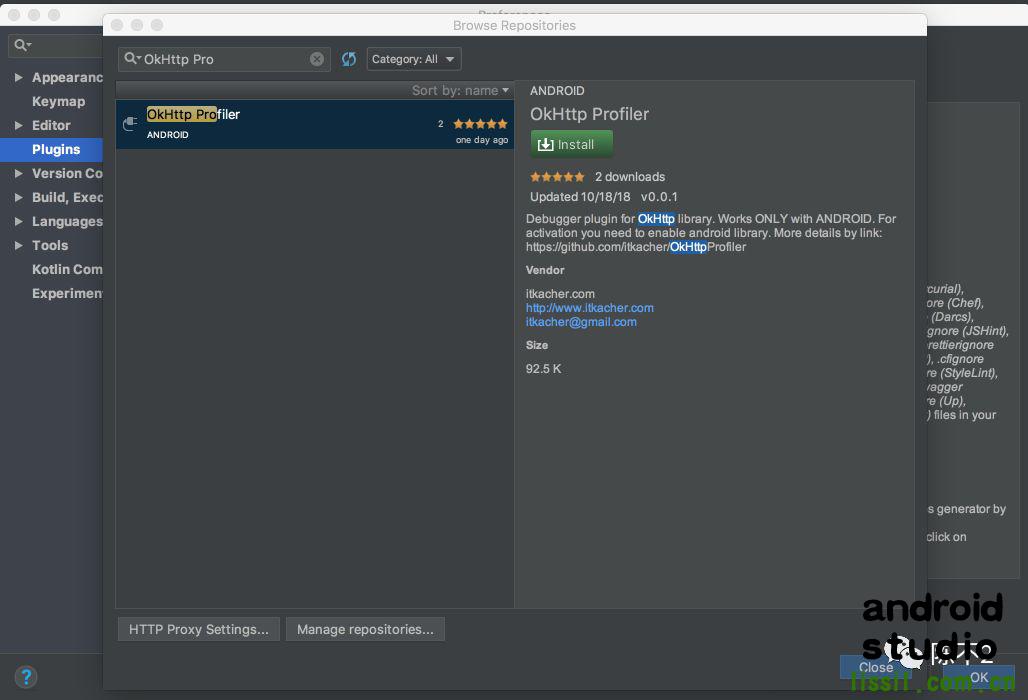Image resolution: width=1028 pixels, height=700 pixels.
Task: Select Experimental in Preferences sidebar
Action: 67,293
